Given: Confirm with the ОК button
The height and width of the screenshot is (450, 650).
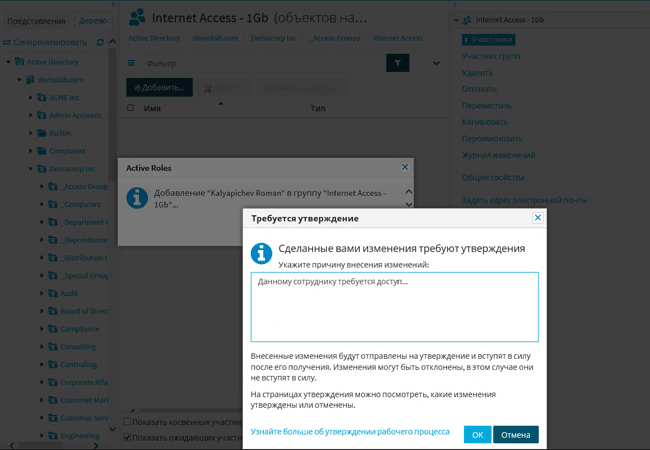Looking at the screenshot, I should (x=478, y=435).
